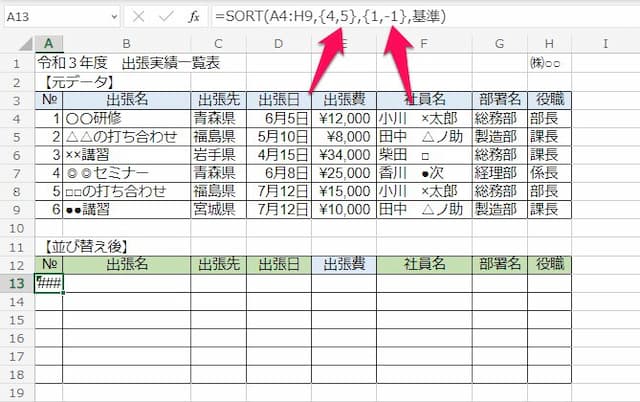
Task: Click the ¥34,000 cell
Action: [x=344, y=155]
